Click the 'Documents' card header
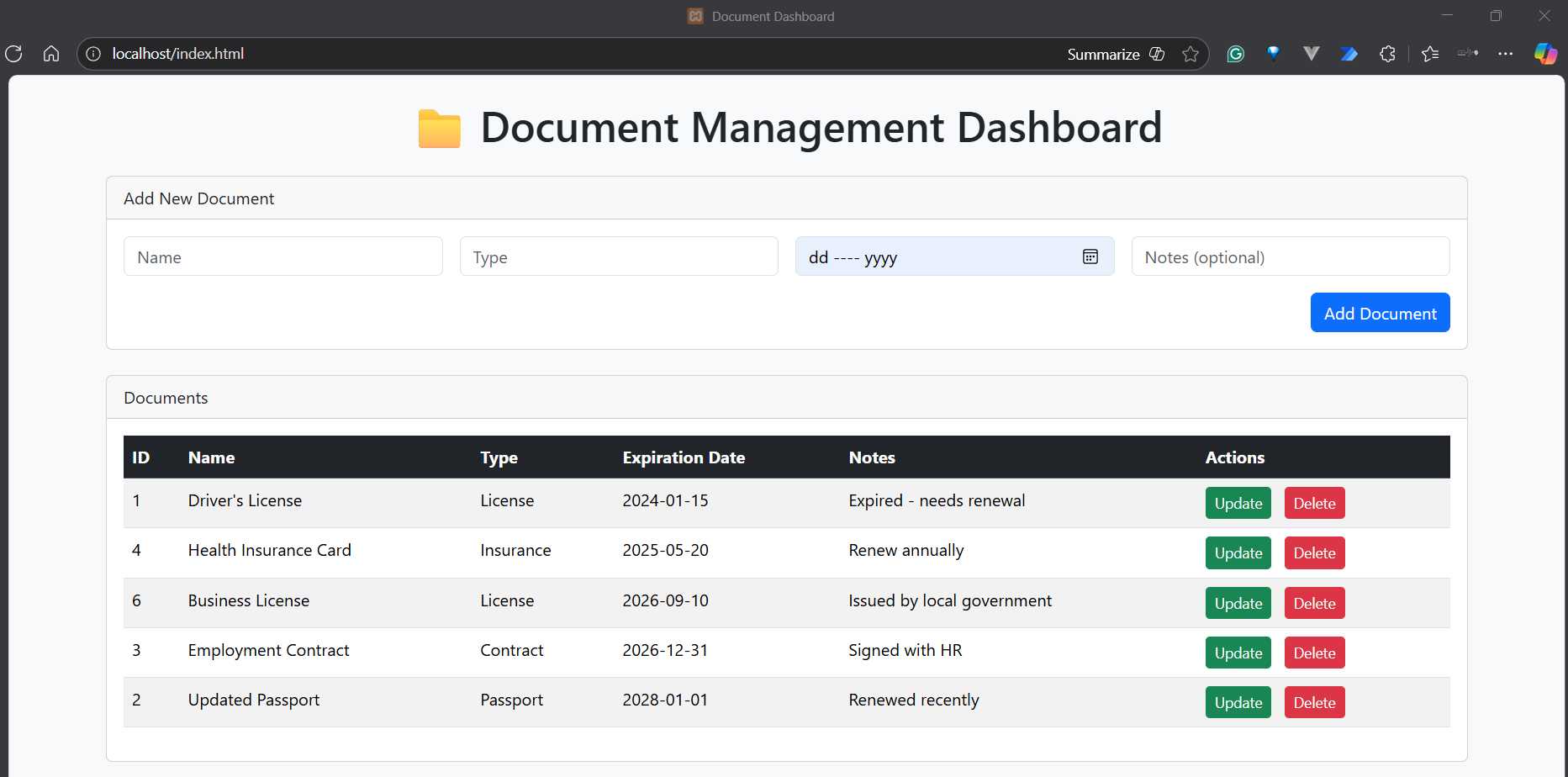Image resolution: width=1568 pixels, height=777 pixels. click(787, 398)
